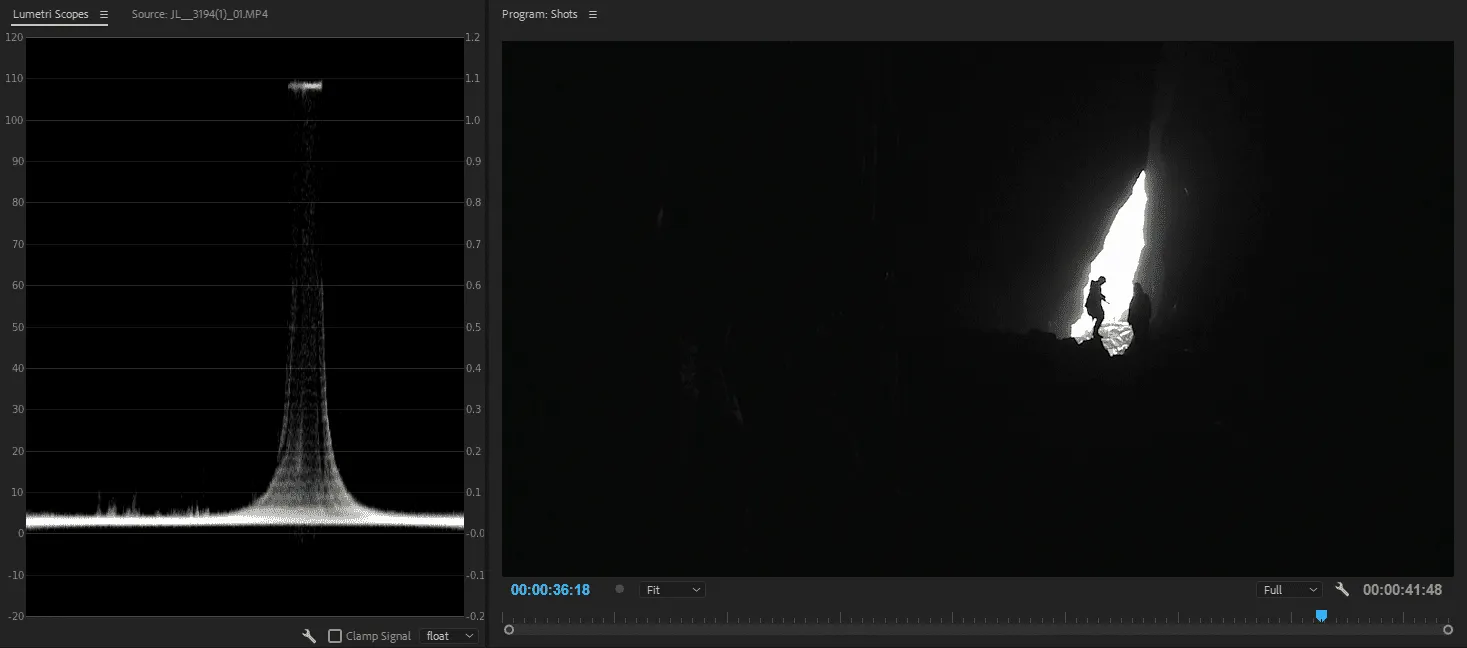The width and height of the screenshot is (1467, 648).
Task: Click the gray indicator dot beside the timecode
Action: (619, 590)
